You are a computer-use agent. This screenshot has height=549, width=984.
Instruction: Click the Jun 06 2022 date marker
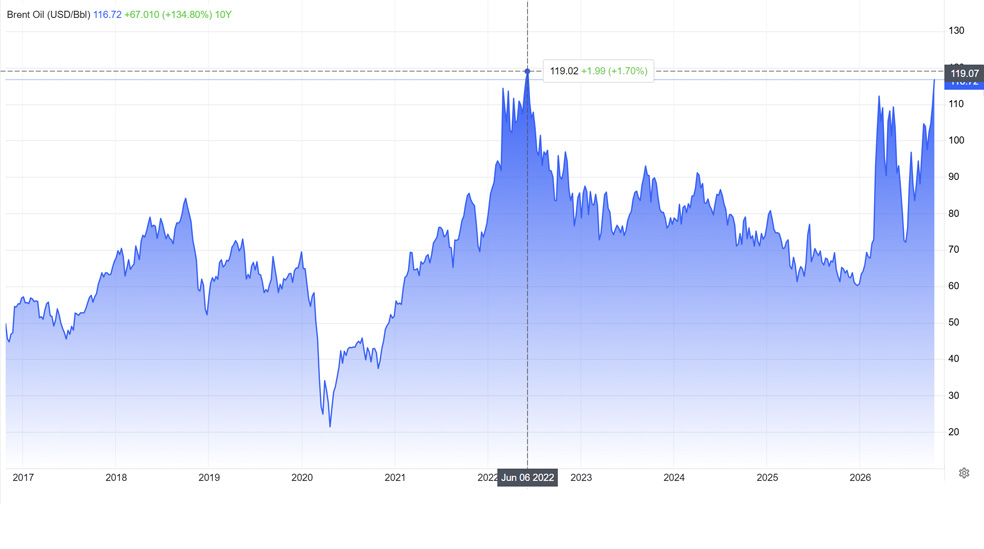(x=528, y=477)
